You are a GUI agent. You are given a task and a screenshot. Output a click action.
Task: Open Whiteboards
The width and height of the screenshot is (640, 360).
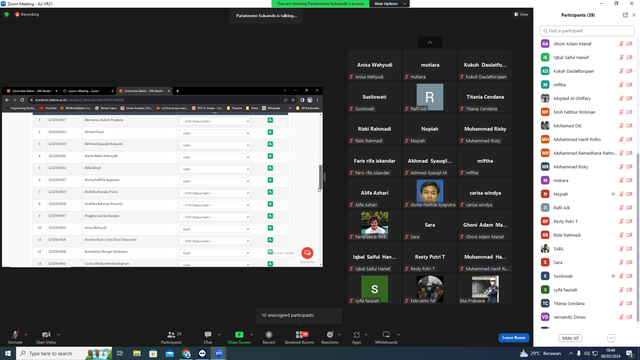386,335
